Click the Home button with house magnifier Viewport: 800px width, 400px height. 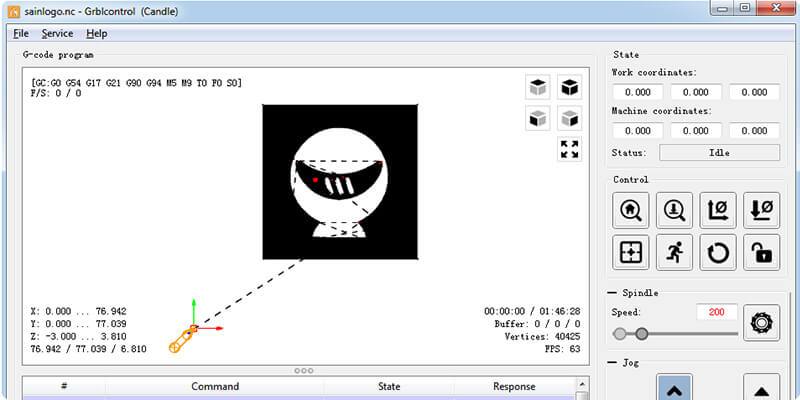(631, 210)
